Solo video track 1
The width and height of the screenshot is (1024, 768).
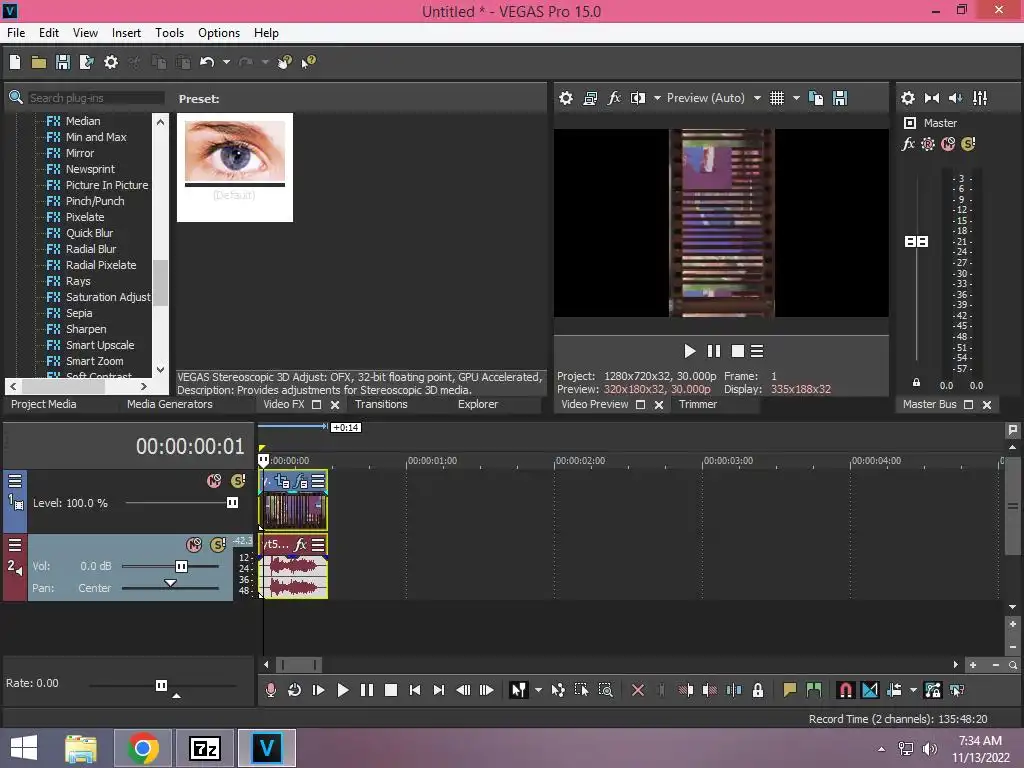[x=238, y=481]
